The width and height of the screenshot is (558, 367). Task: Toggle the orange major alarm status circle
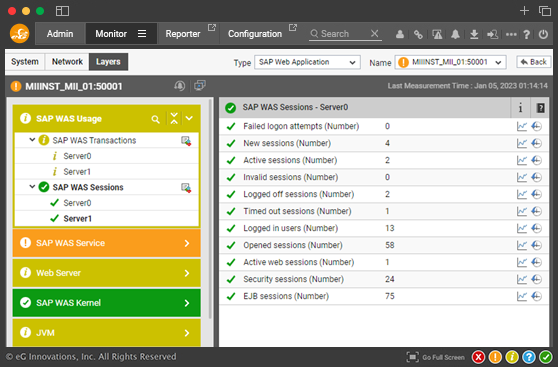[x=495, y=357]
